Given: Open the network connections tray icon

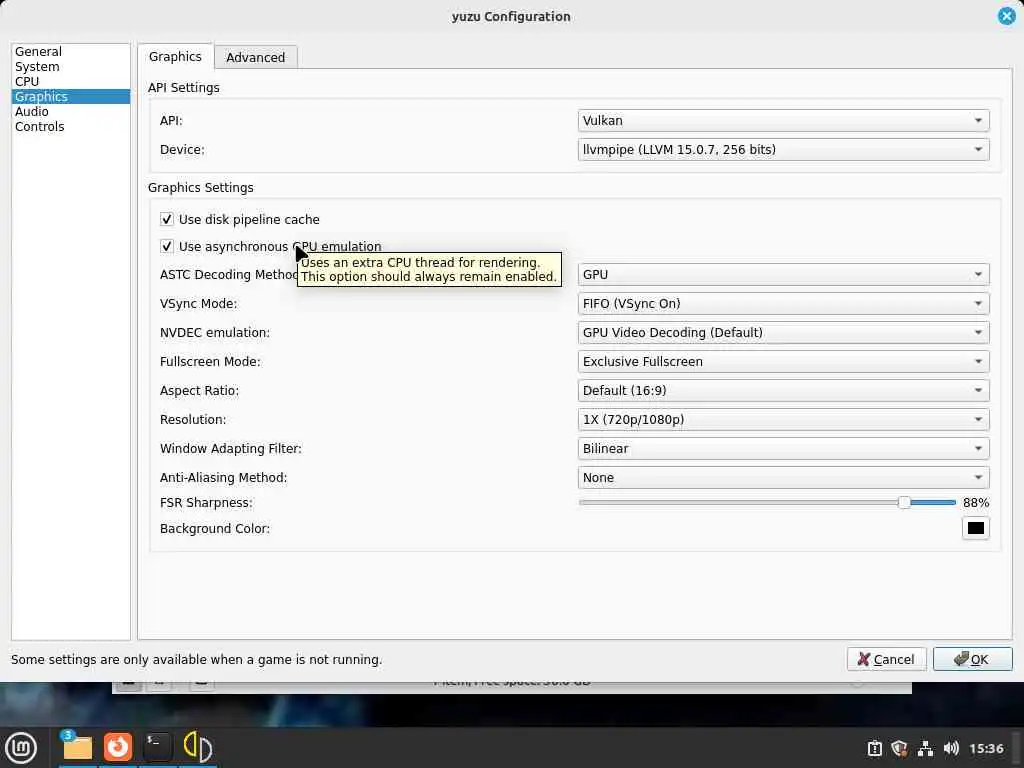Looking at the screenshot, I should 925,748.
